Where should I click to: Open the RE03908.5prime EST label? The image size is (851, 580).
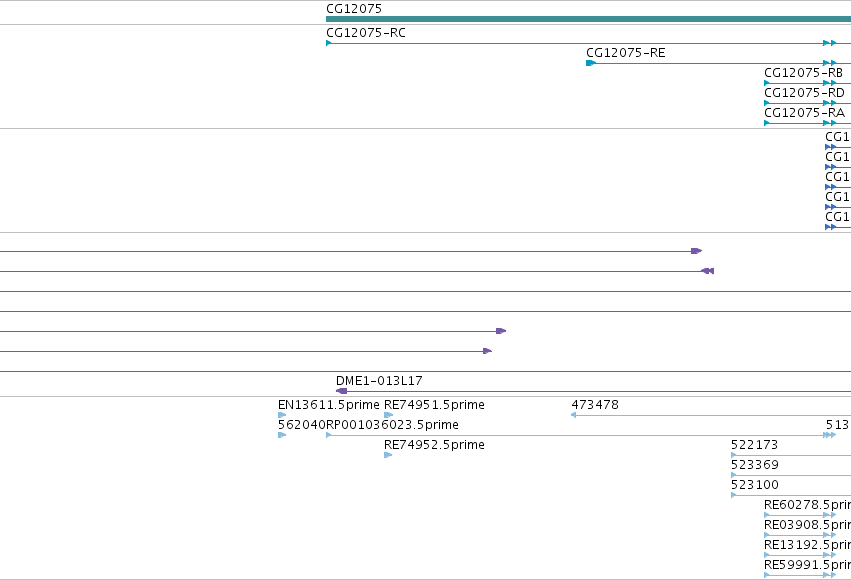tap(808, 525)
